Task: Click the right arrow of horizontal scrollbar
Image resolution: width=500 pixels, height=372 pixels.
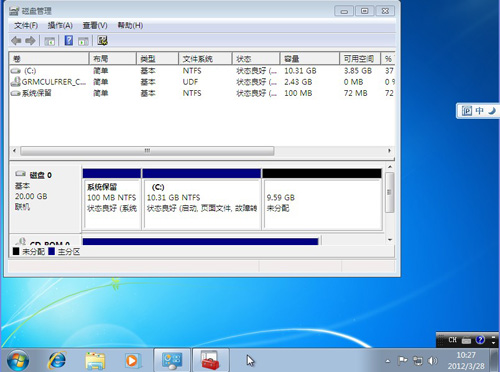Action: 389,151
